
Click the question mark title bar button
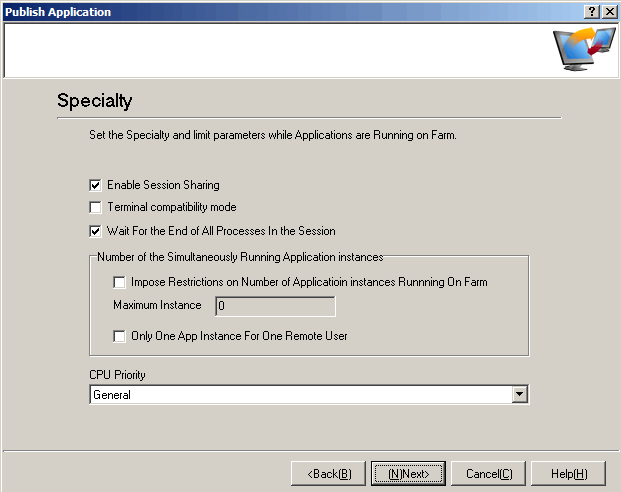click(591, 11)
